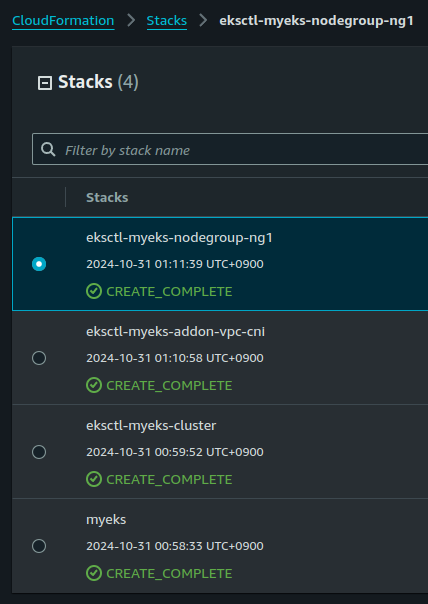
Task: Click the Filter by stack name field
Action: coord(230,149)
